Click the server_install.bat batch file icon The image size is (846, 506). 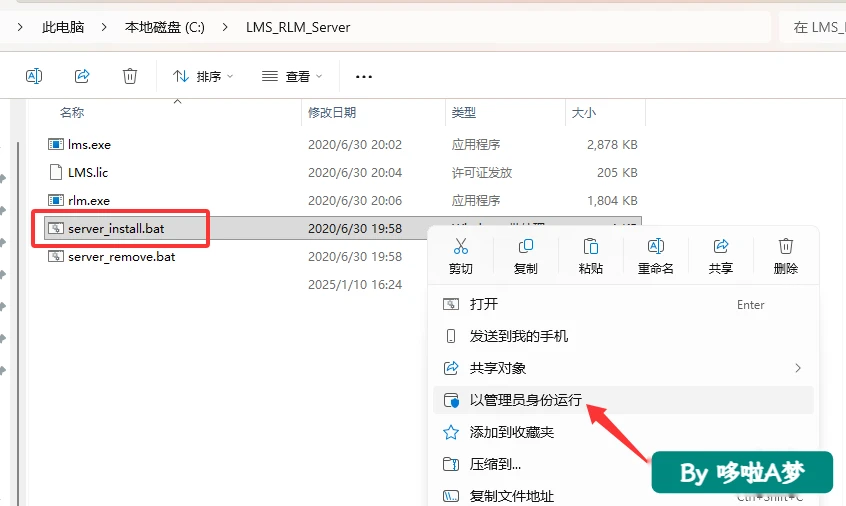click(x=56, y=229)
